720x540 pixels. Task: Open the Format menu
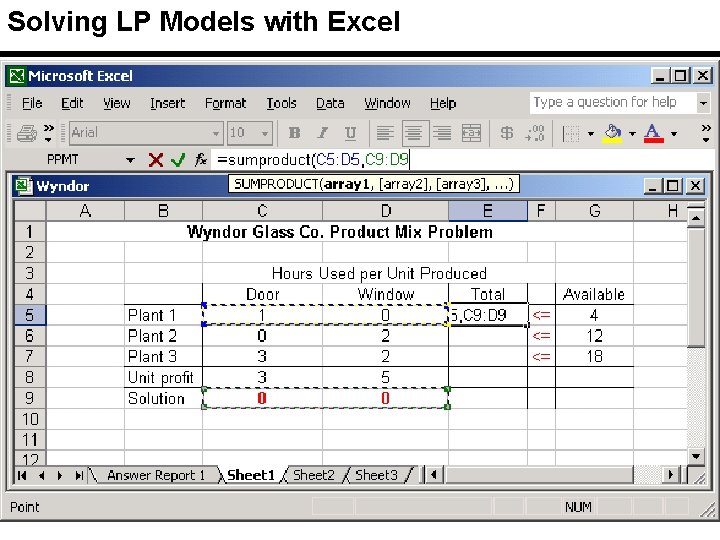[x=225, y=103]
